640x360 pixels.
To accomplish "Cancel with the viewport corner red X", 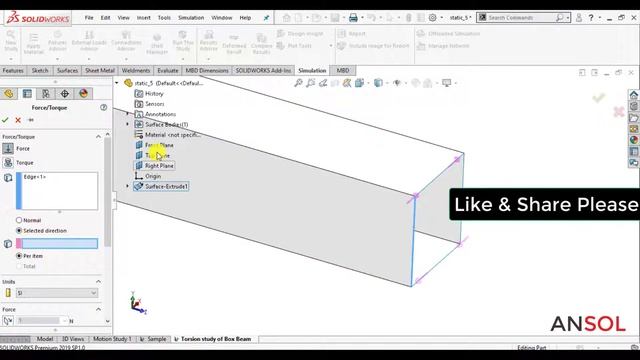I will tap(619, 111).
